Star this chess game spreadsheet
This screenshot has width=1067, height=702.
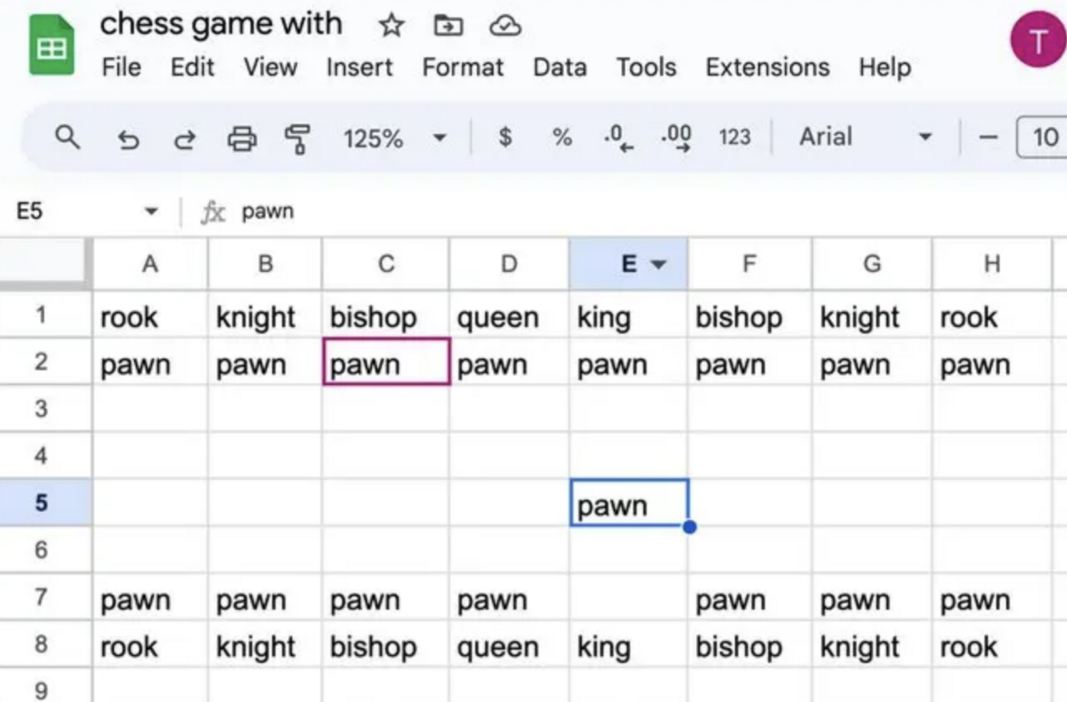tap(391, 26)
